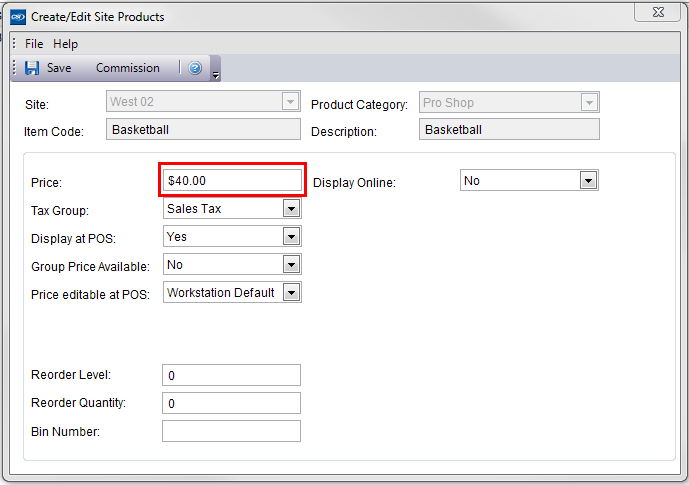Image resolution: width=689 pixels, height=485 pixels.
Task: Close the Create/Edit Site Products window
Action: tap(658, 12)
